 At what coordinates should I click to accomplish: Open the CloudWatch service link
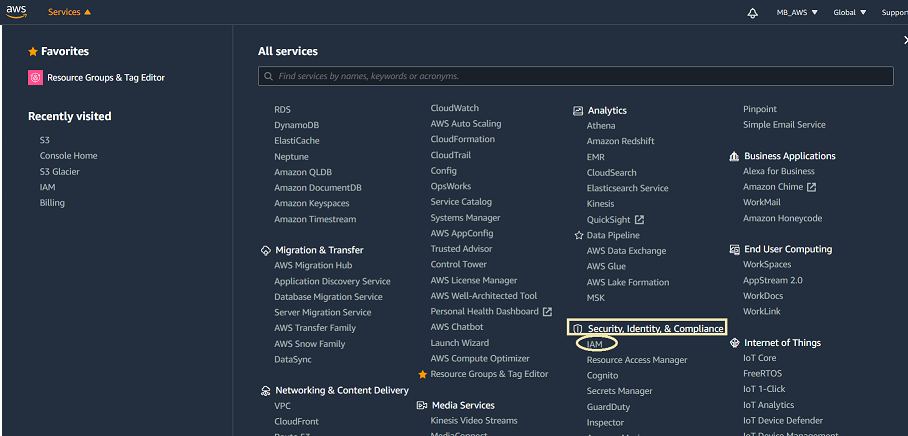(x=454, y=108)
